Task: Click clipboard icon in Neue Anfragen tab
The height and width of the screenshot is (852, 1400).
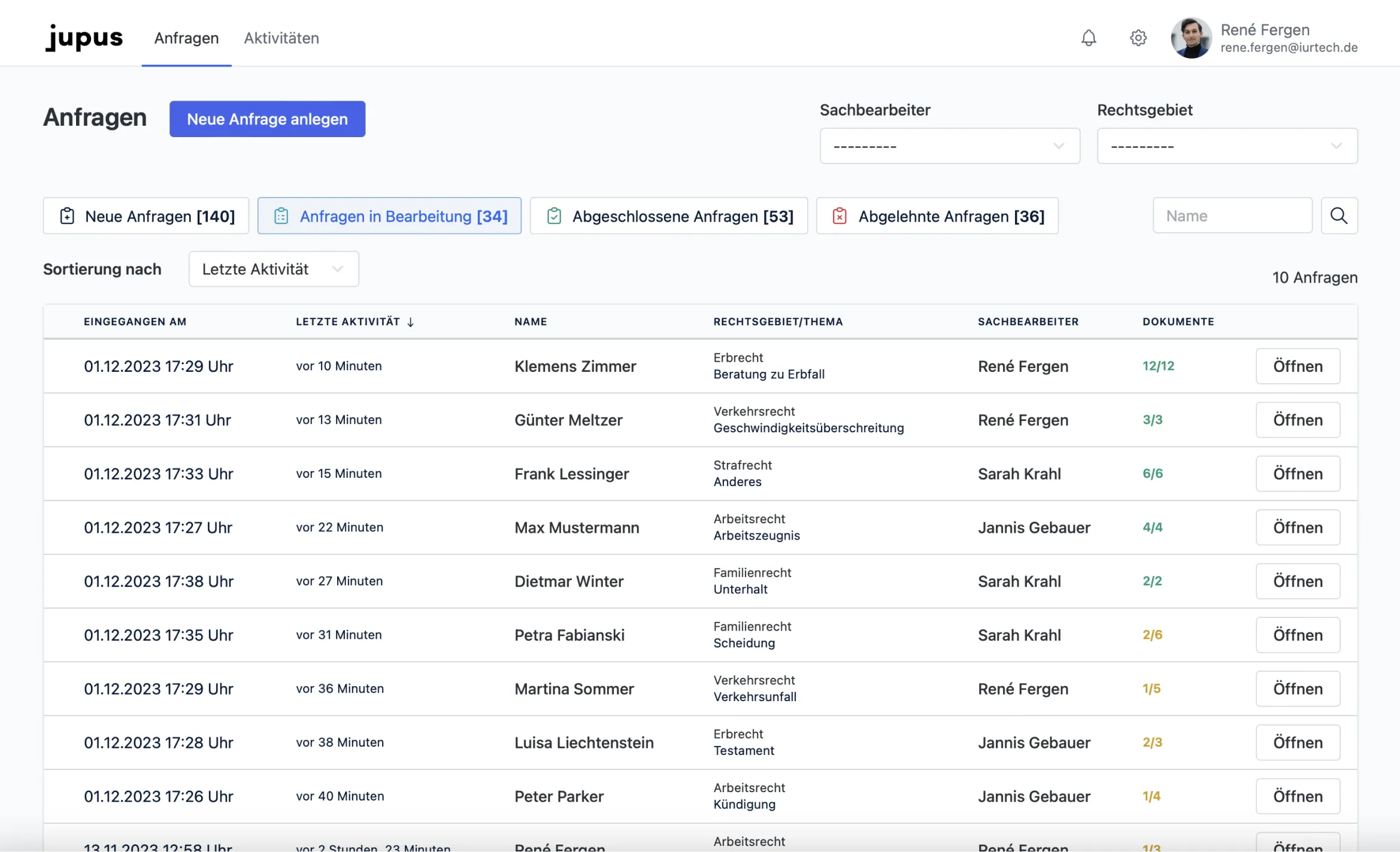Action: (67, 216)
